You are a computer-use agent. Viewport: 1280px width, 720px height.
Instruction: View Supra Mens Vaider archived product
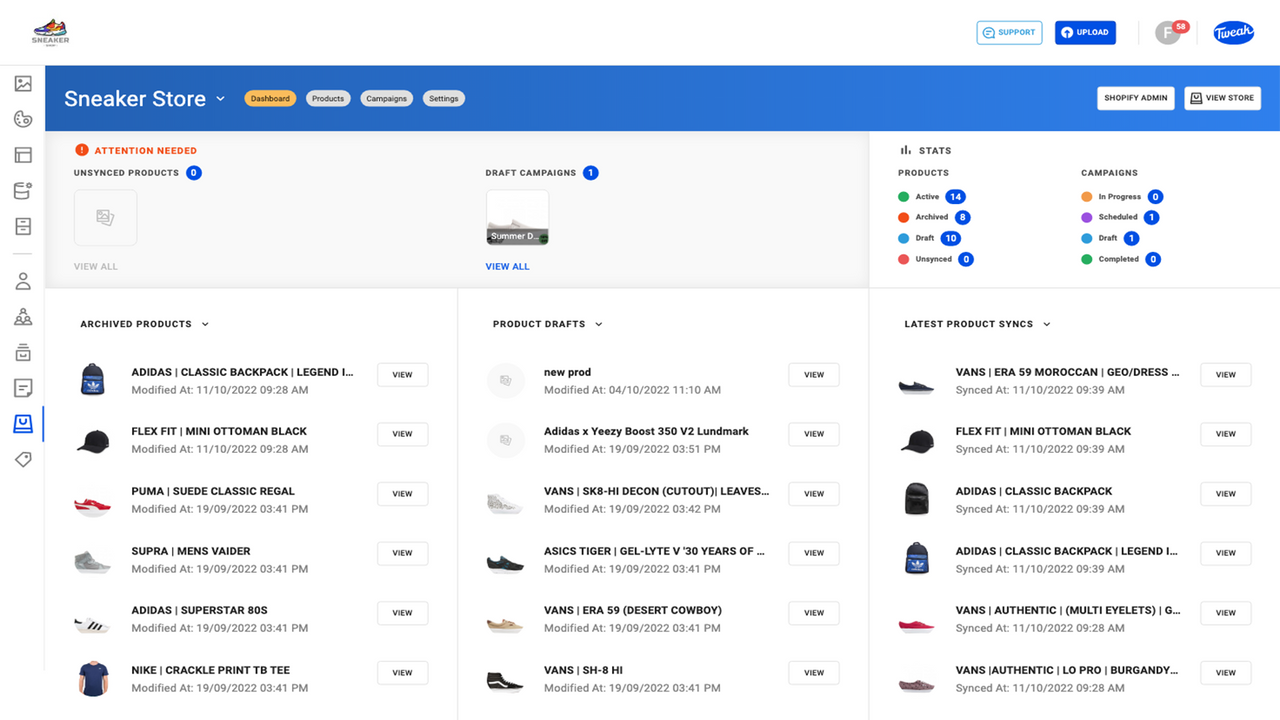[x=402, y=553]
